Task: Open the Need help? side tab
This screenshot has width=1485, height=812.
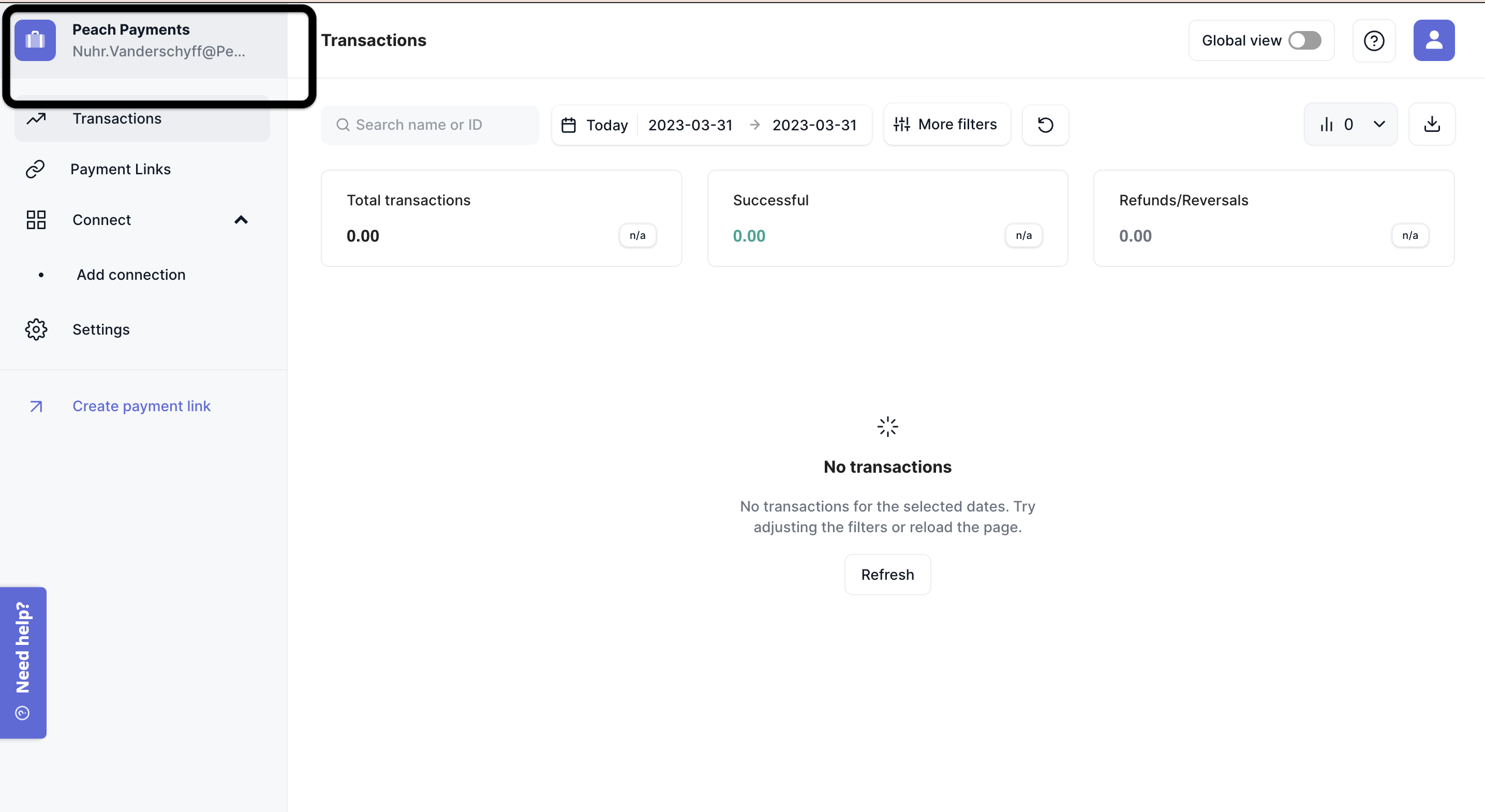Action: pos(23,662)
